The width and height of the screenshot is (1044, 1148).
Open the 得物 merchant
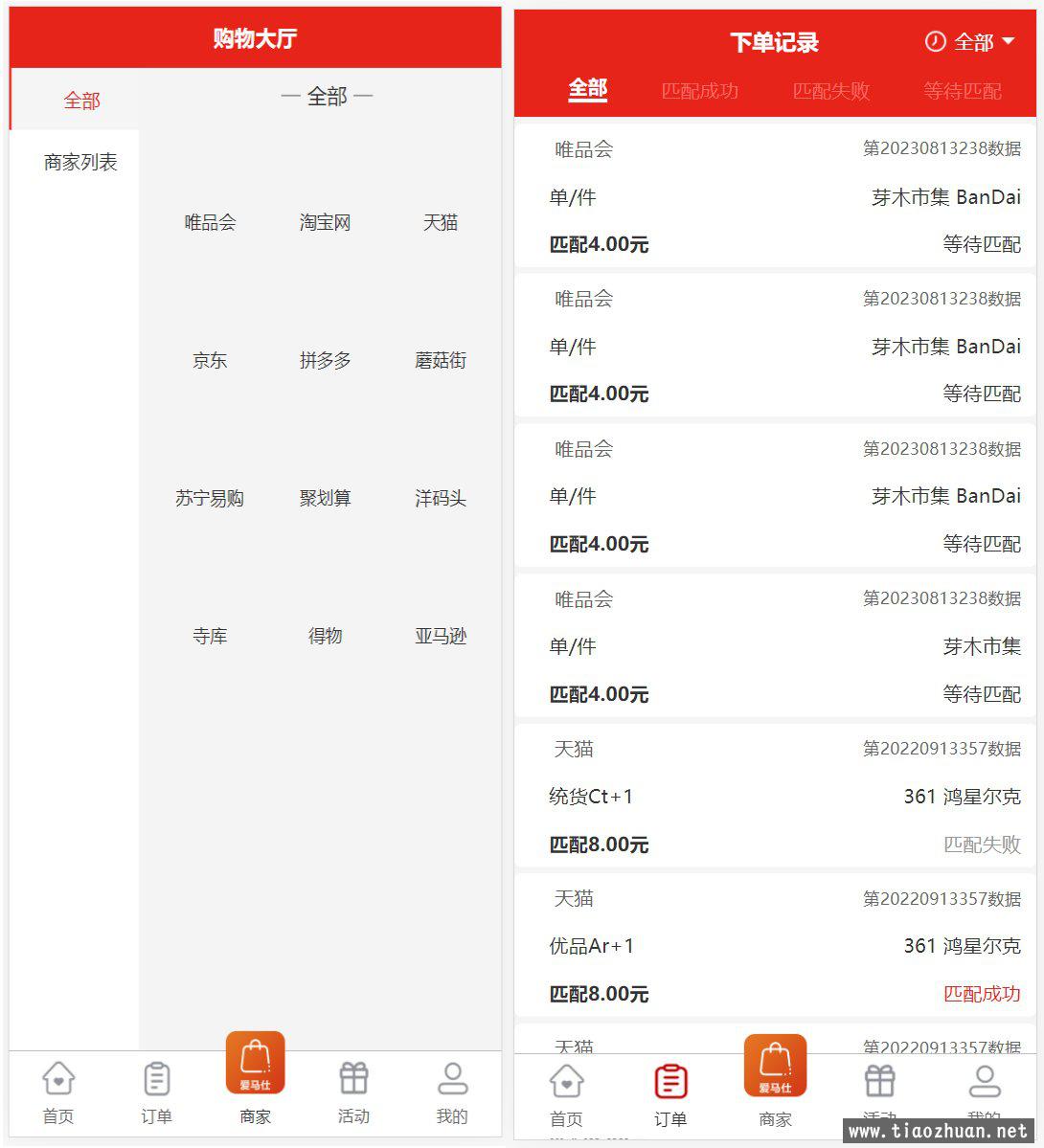tap(326, 636)
